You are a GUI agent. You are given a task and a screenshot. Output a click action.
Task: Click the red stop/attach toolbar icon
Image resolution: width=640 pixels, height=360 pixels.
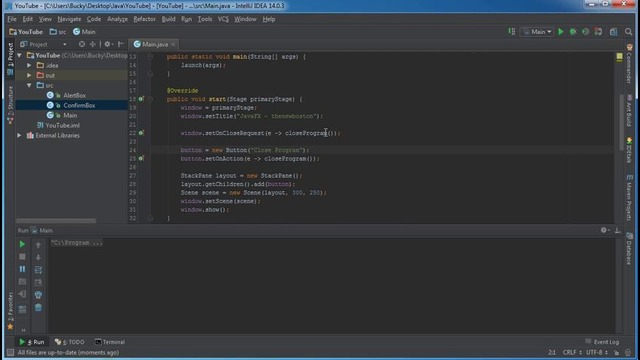[598, 31]
